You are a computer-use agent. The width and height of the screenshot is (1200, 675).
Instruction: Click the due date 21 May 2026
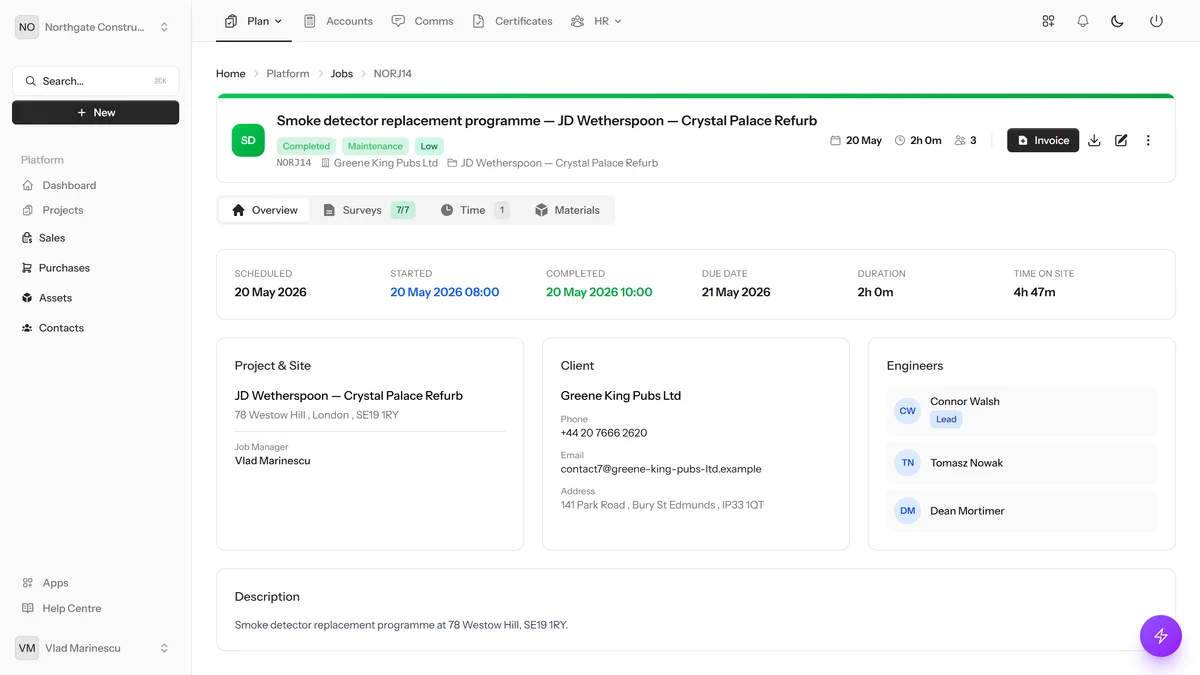pos(736,292)
